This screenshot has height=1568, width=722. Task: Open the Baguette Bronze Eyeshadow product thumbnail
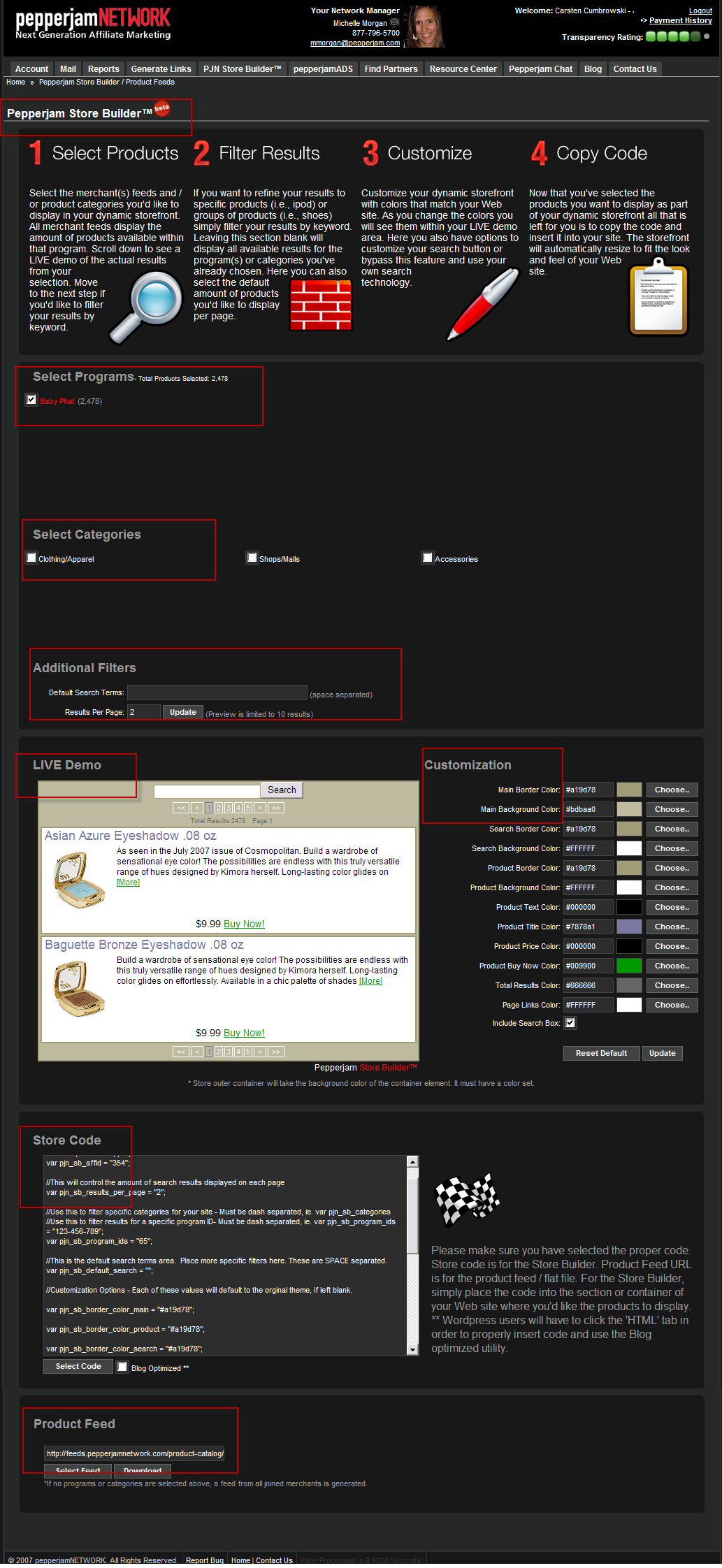click(x=79, y=988)
